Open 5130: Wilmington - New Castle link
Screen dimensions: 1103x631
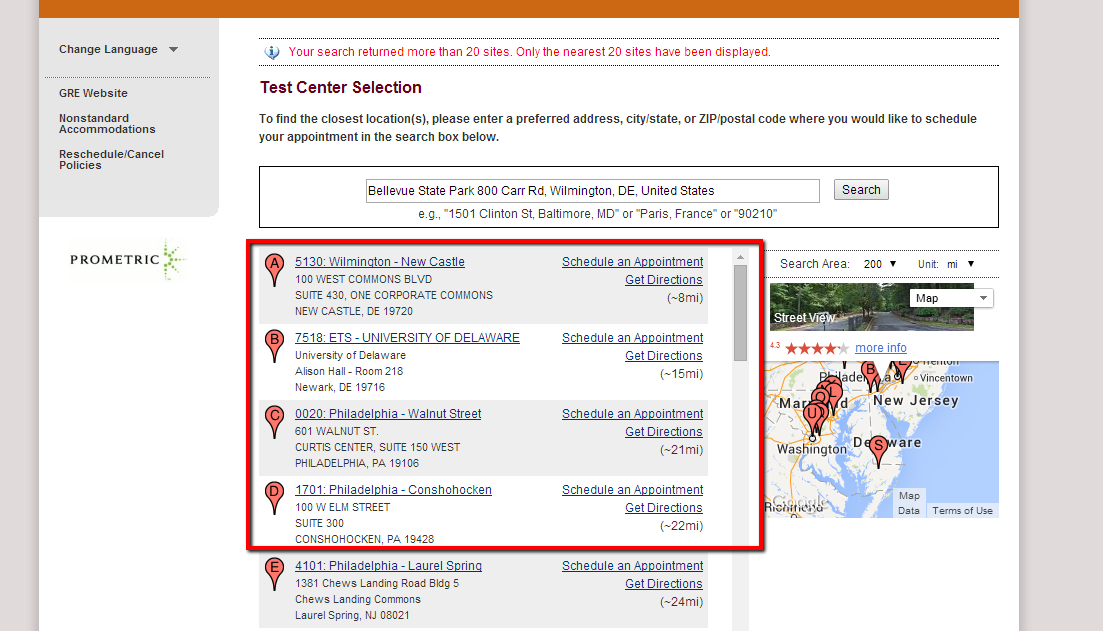[x=380, y=262]
